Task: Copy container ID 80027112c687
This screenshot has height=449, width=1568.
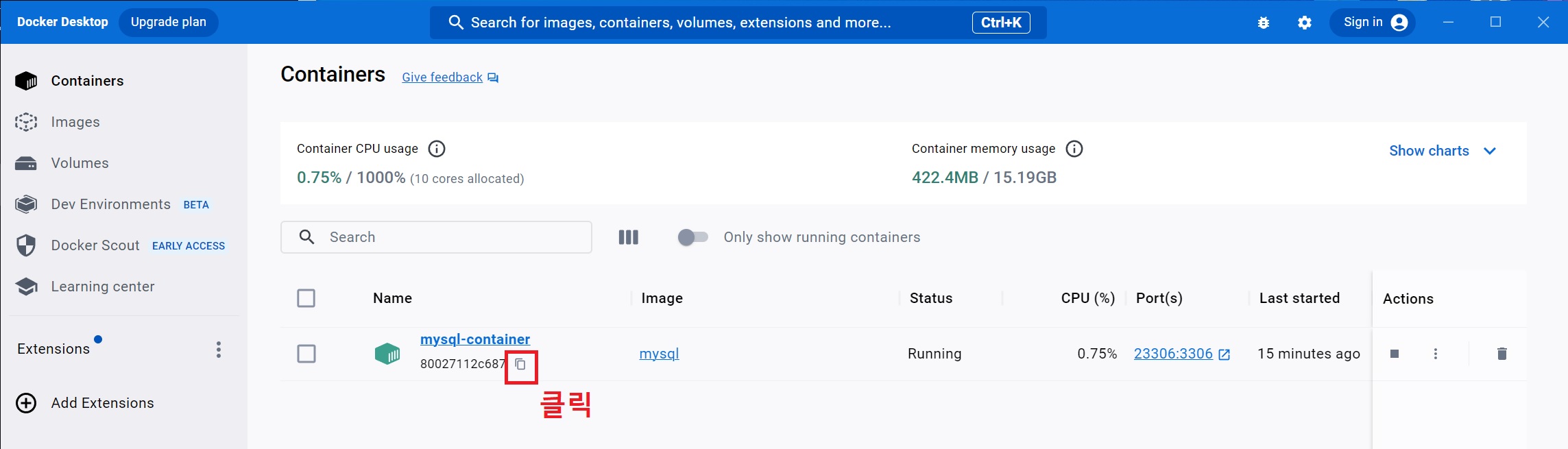Action: coord(520,364)
